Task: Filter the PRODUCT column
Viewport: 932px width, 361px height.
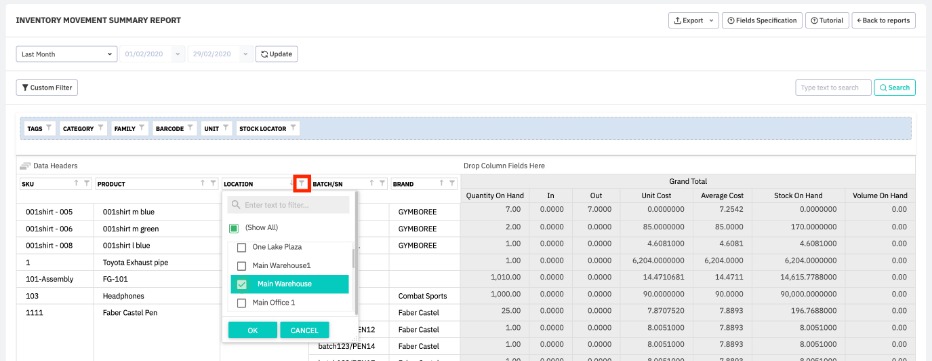Action: coord(213,183)
